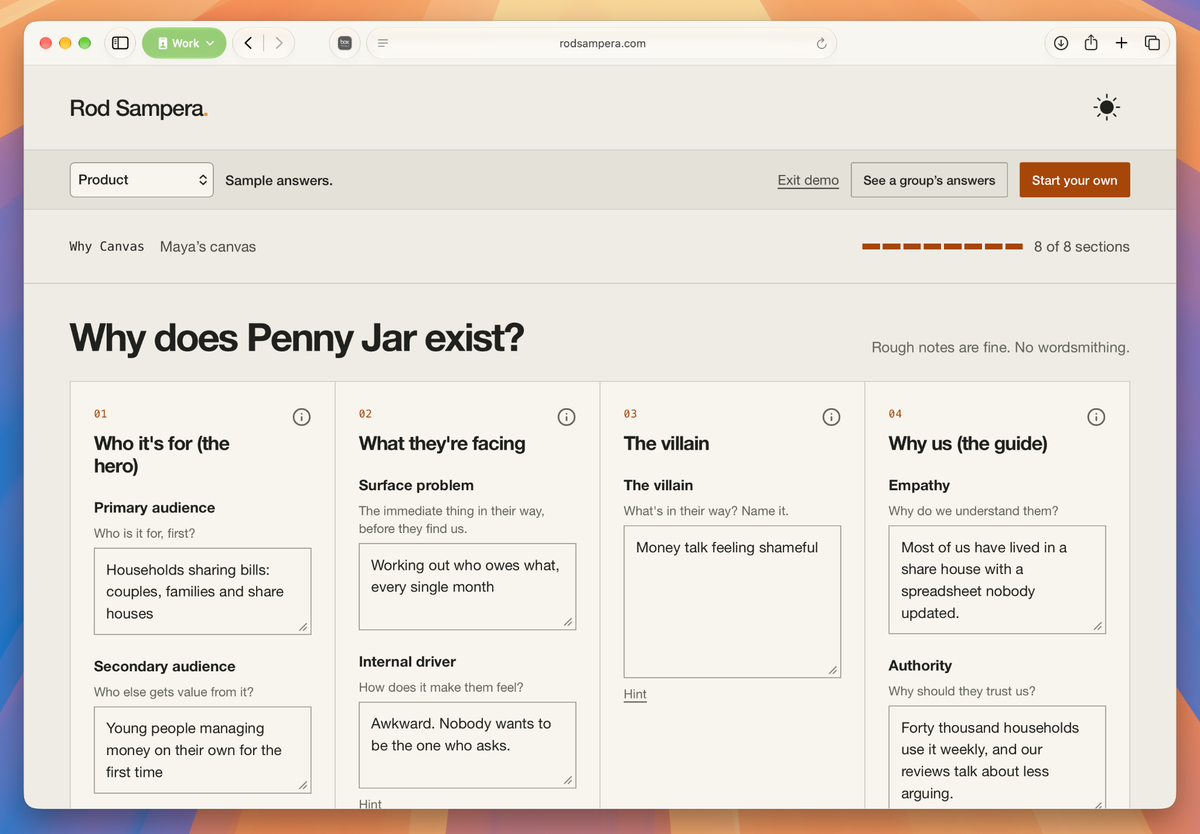Click the Exit demo link
1200x834 pixels.
808,180
